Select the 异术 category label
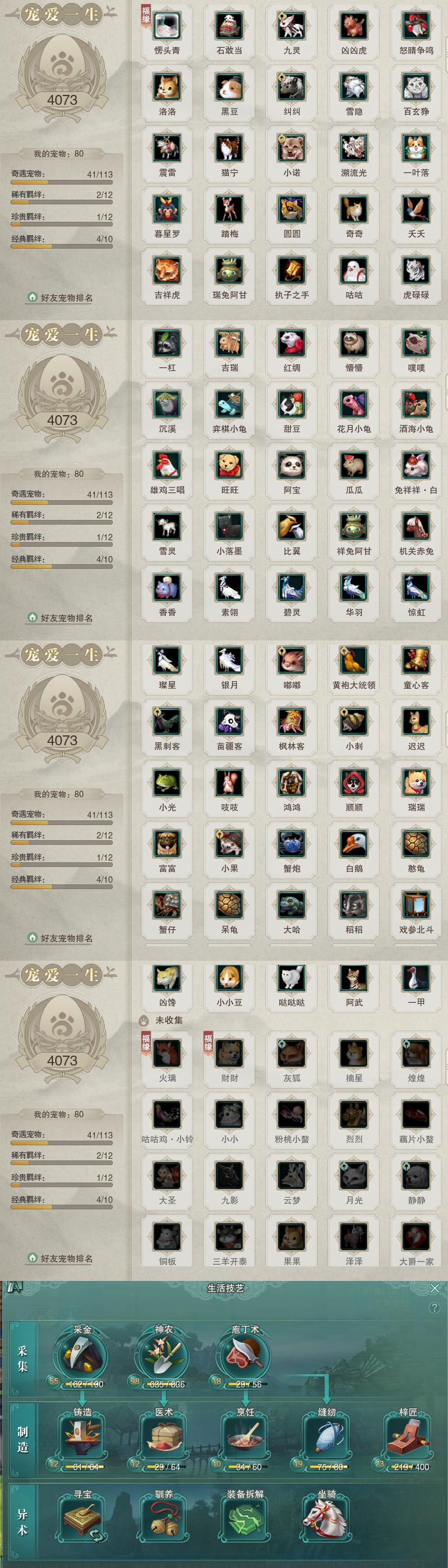 [x=23, y=1522]
